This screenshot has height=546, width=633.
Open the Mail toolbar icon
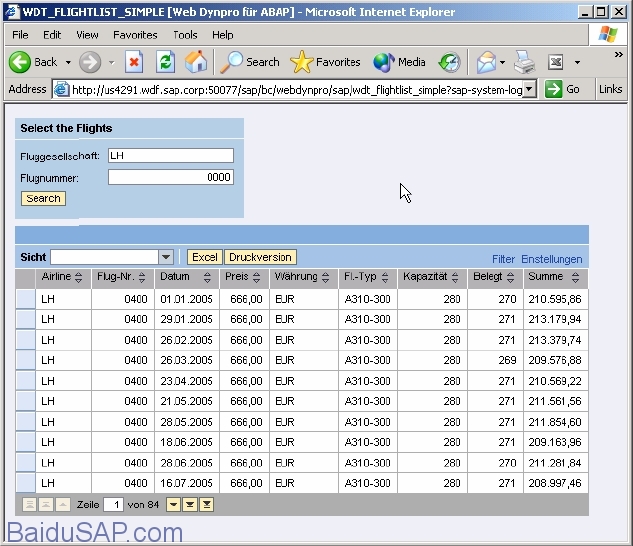coord(486,62)
